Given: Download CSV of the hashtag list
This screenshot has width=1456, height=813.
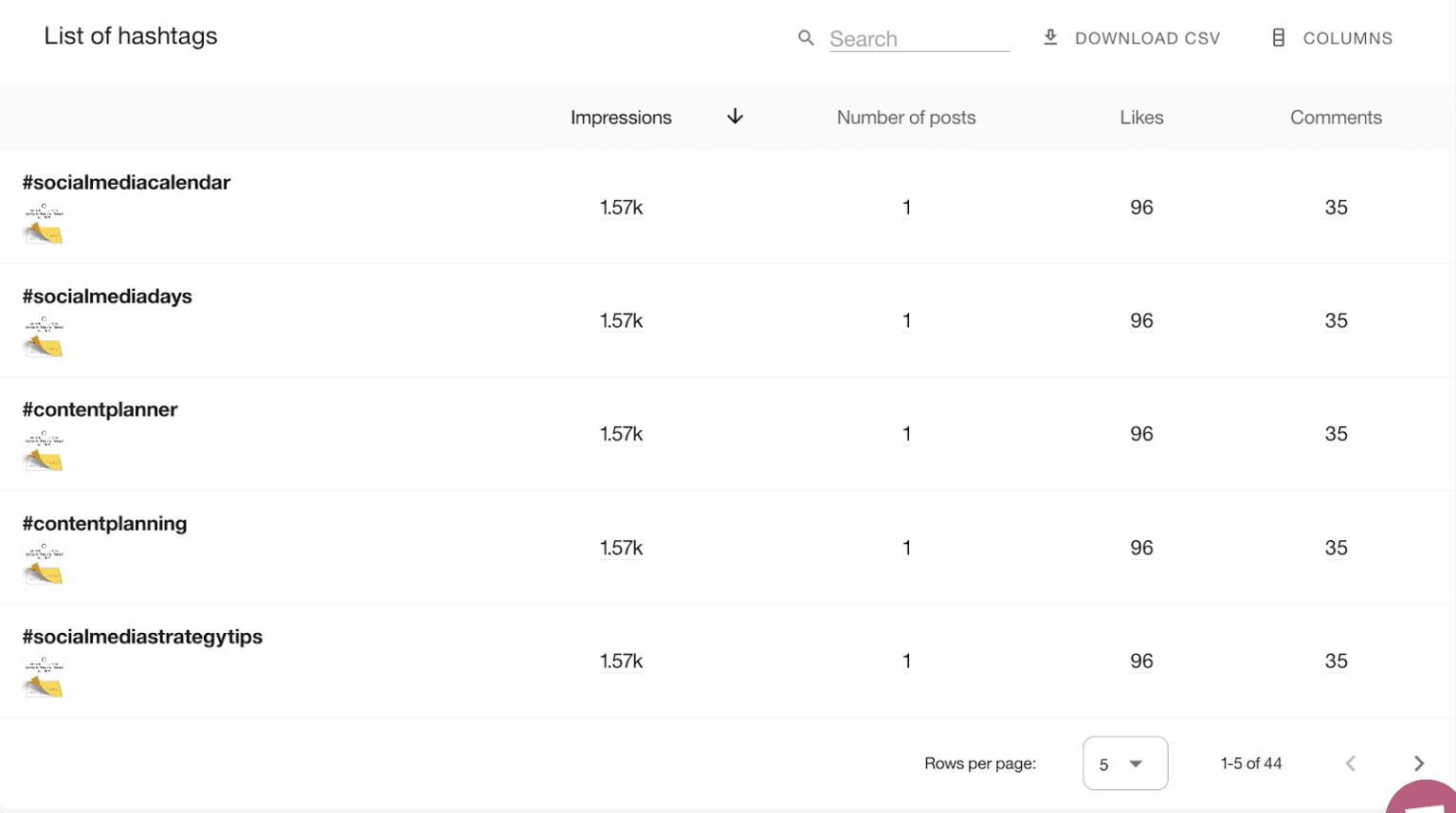Looking at the screenshot, I should point(1147,39).
